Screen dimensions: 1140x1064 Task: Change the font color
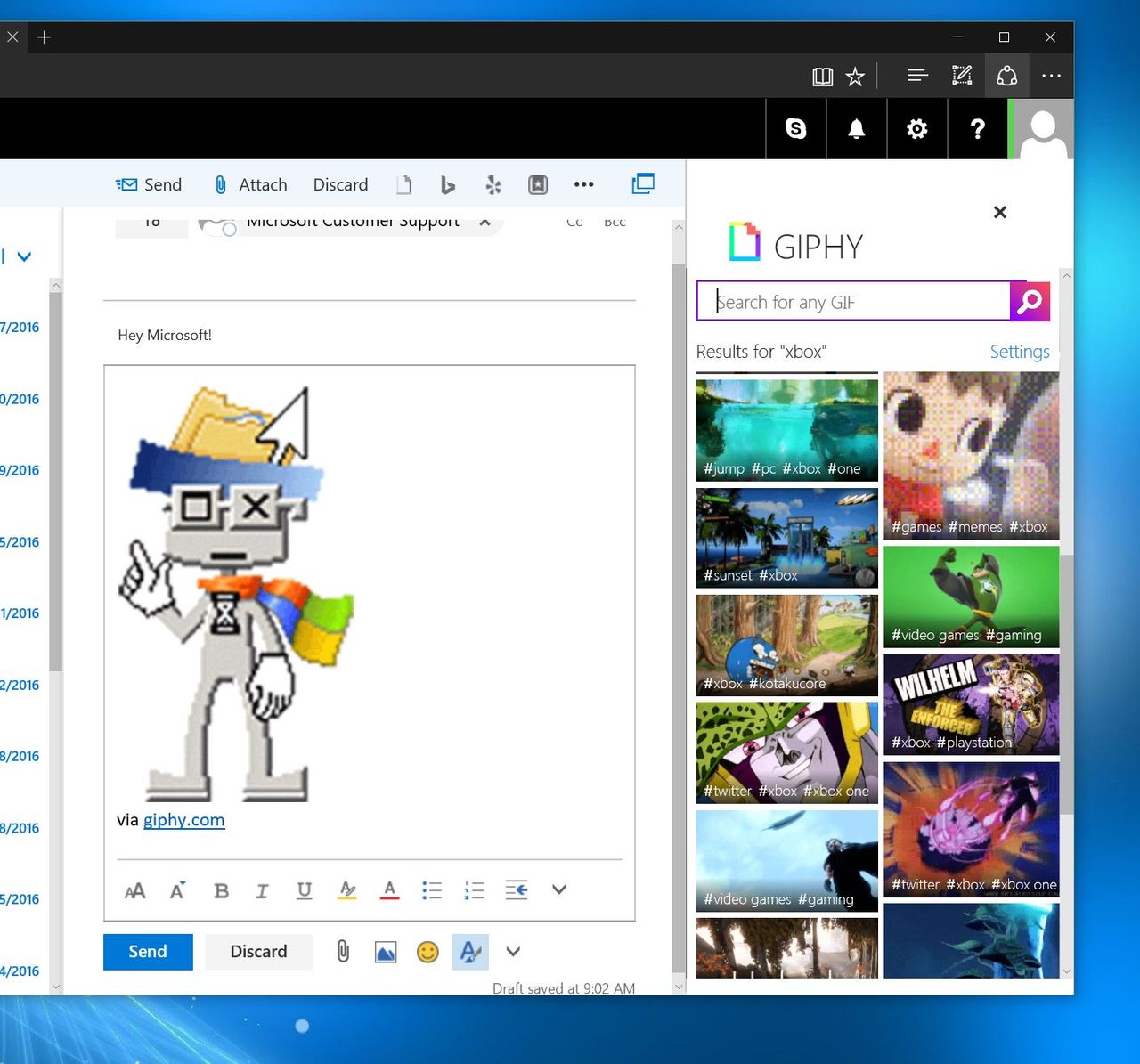(x=389, y=890)
